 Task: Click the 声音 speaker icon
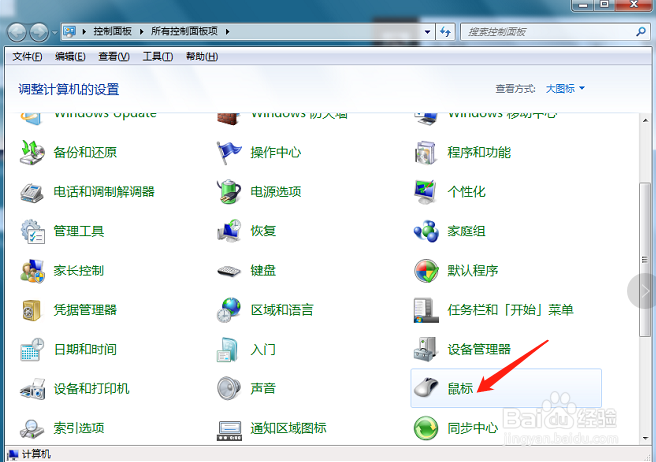(229, 388)
